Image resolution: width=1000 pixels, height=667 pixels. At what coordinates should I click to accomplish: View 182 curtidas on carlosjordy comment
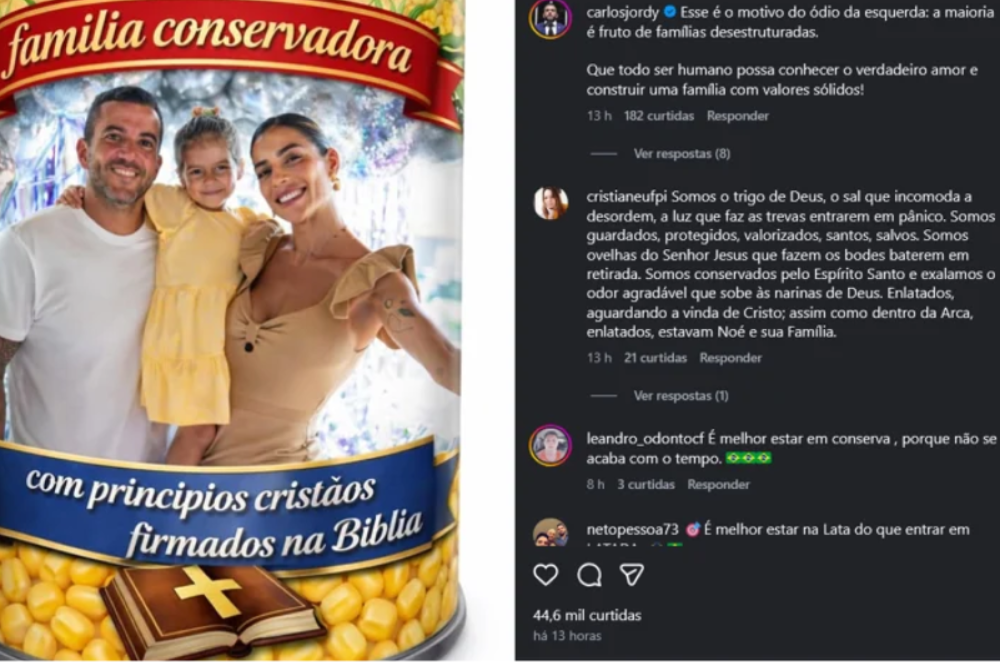pyautogui.click(x=659, y=116)
